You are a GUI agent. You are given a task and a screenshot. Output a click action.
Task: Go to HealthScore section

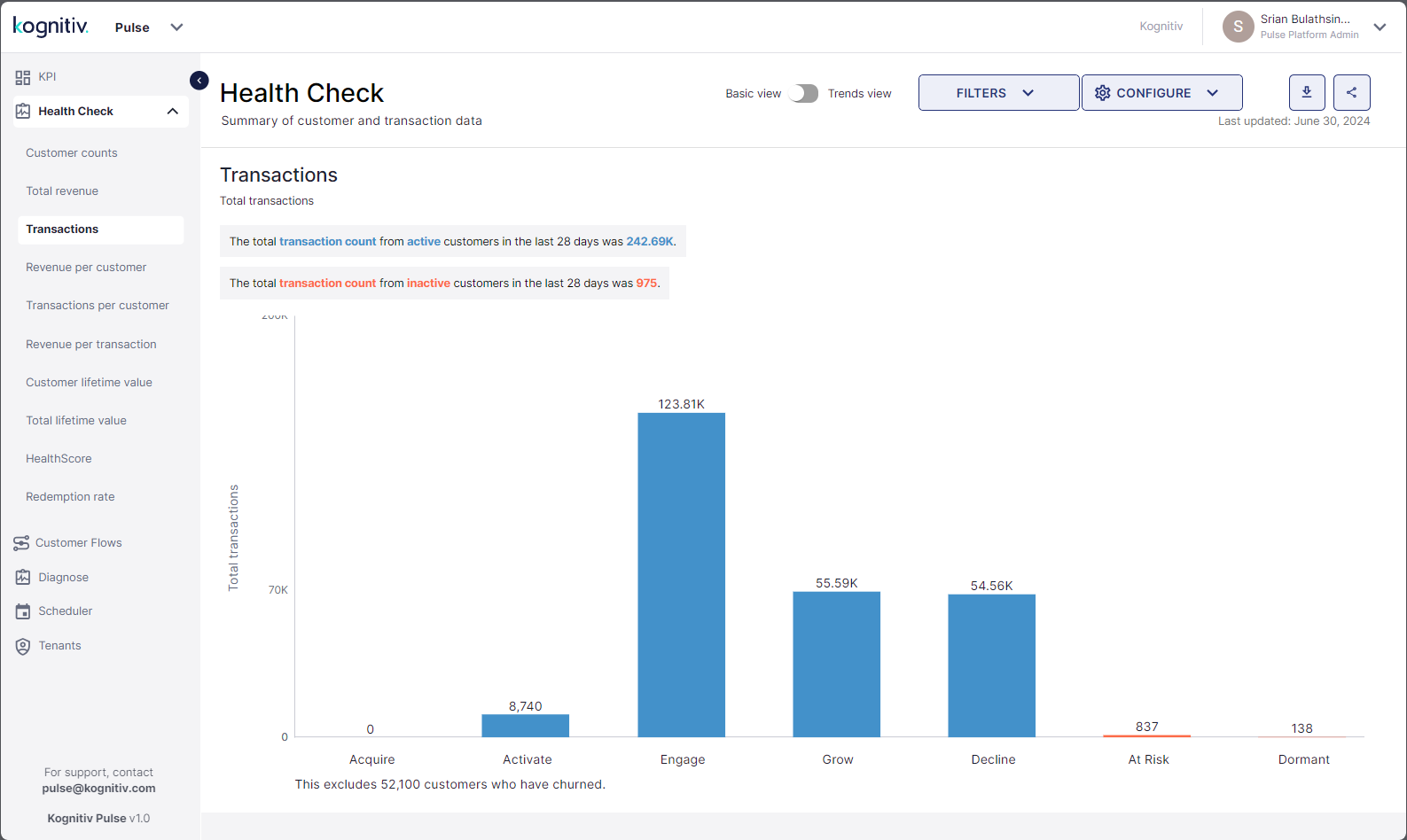(59, 459)
